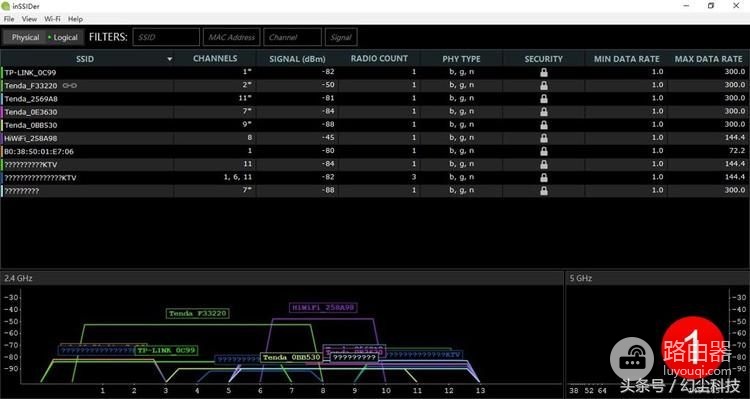Screen dimensions: 750x399
Task: Click the inSSIDer app icon in title bar
Action: pyautogui.click(x=5, y=6)
